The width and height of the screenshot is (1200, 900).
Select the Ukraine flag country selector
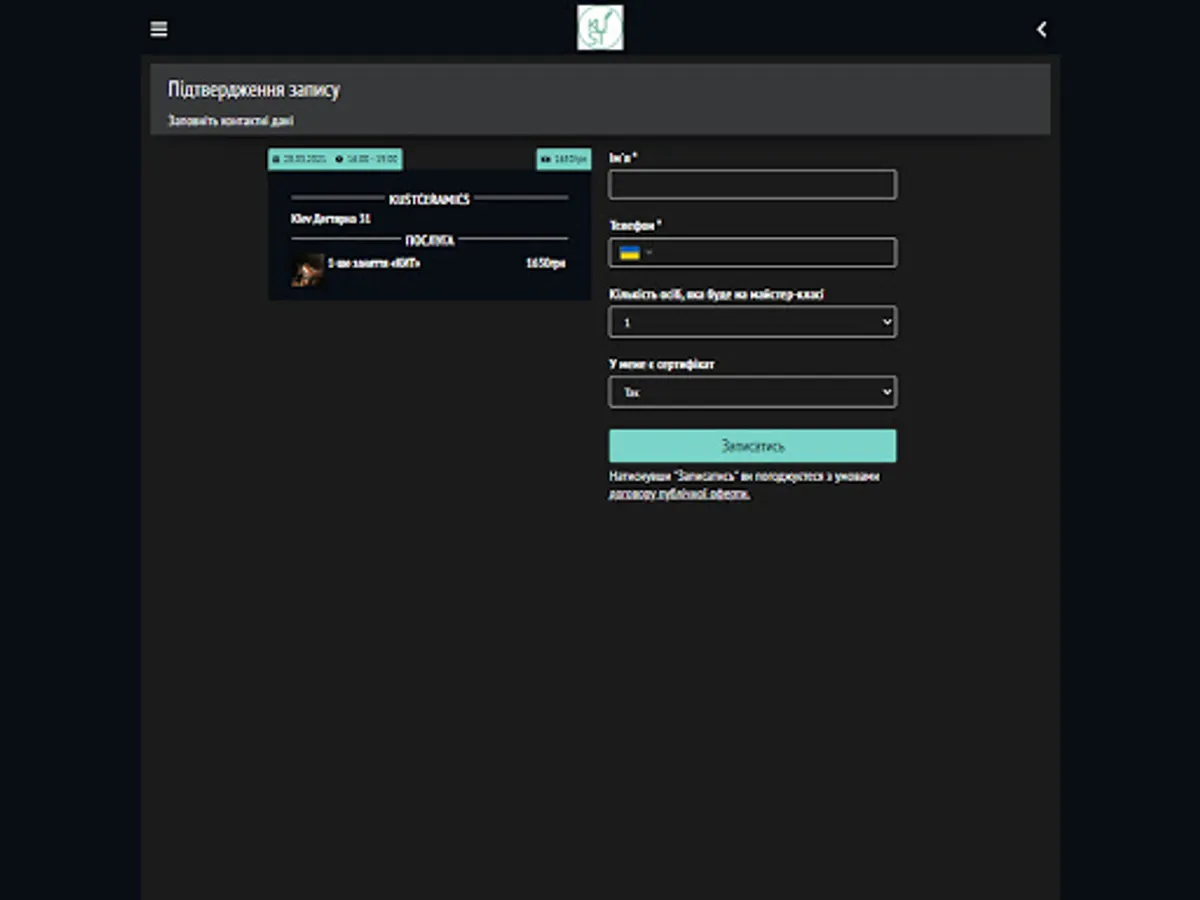(635, 253)
